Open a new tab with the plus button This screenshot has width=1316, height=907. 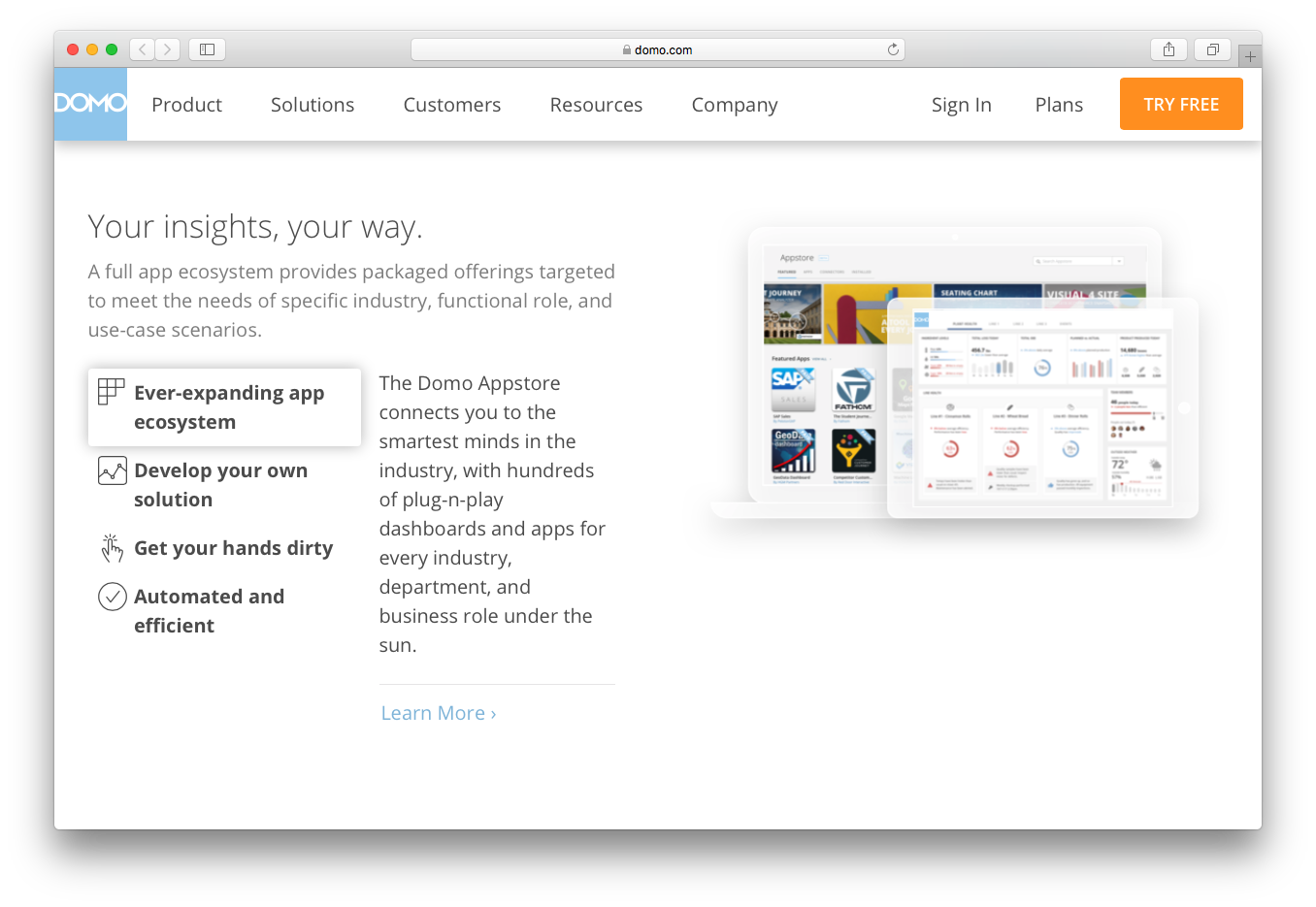[1250, 56]
